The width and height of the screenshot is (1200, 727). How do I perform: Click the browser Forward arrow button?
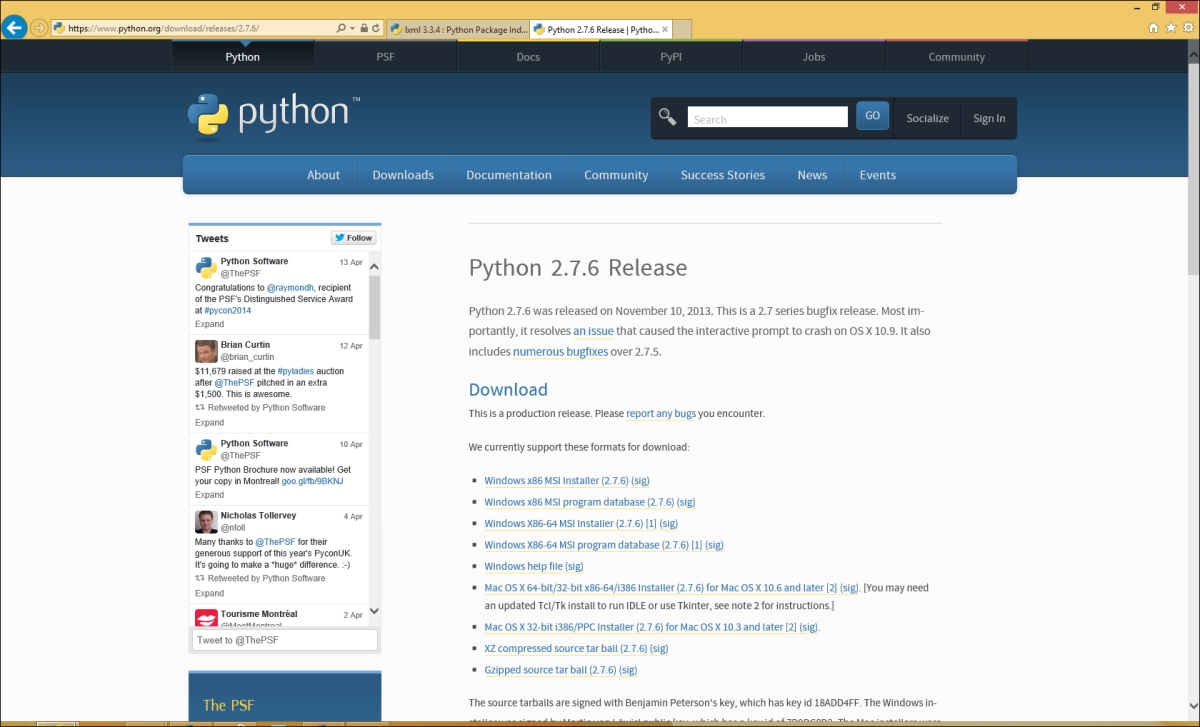tap(40, 28)
